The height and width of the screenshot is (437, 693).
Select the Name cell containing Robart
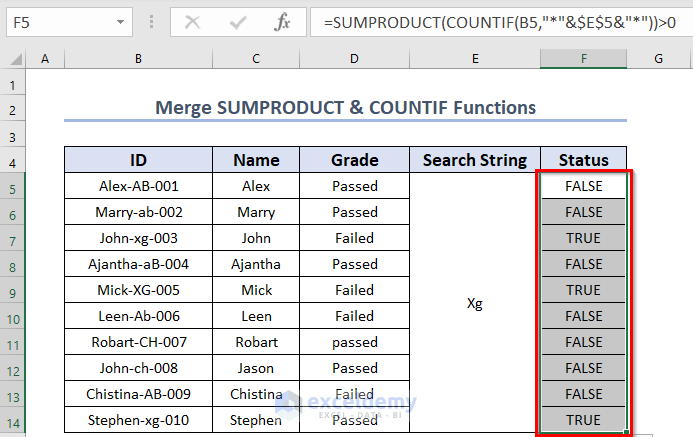256,342
